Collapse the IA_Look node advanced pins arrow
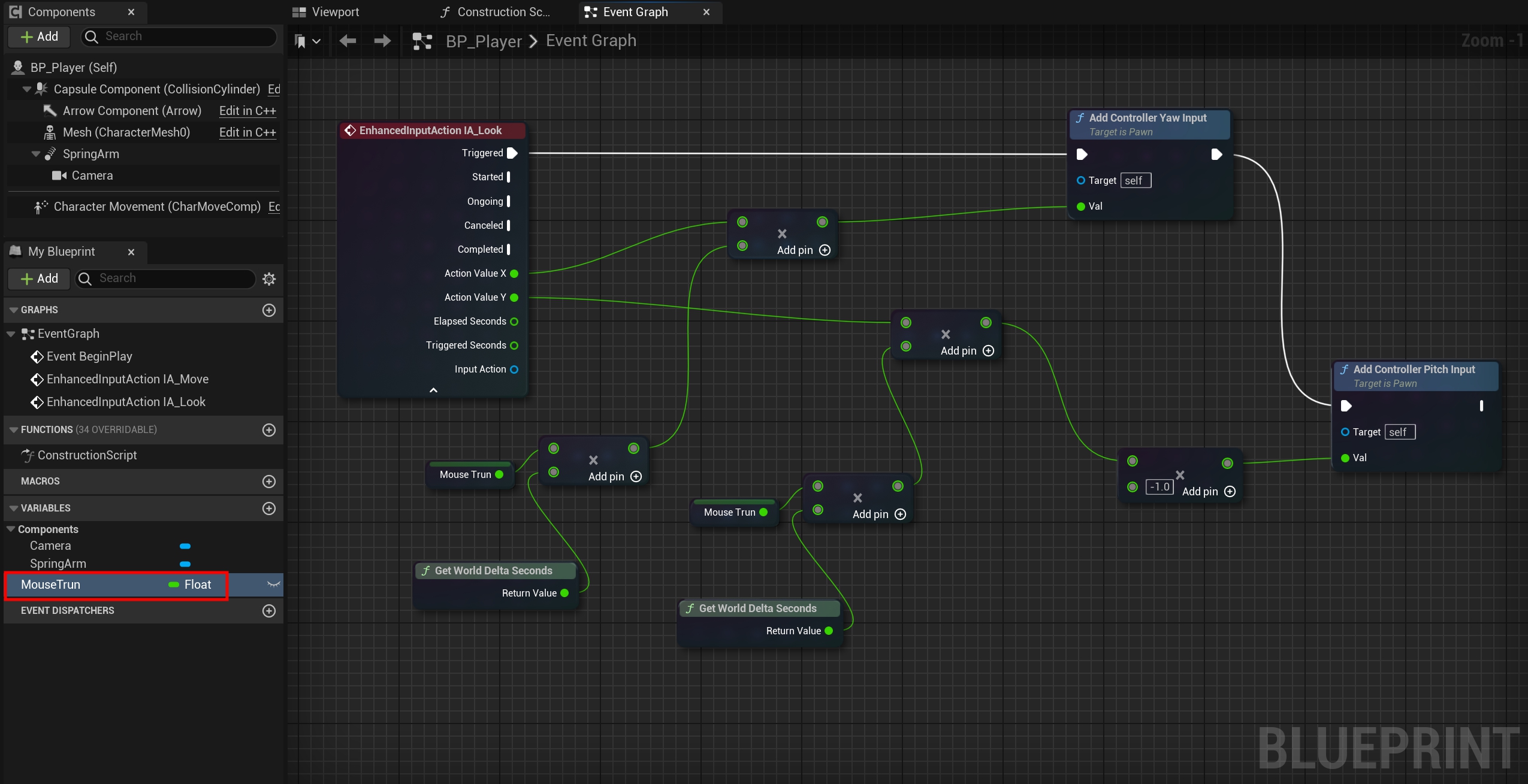The width and height of the screenshot is (1528, 784). pyautogui.click(x=433, y=391)
